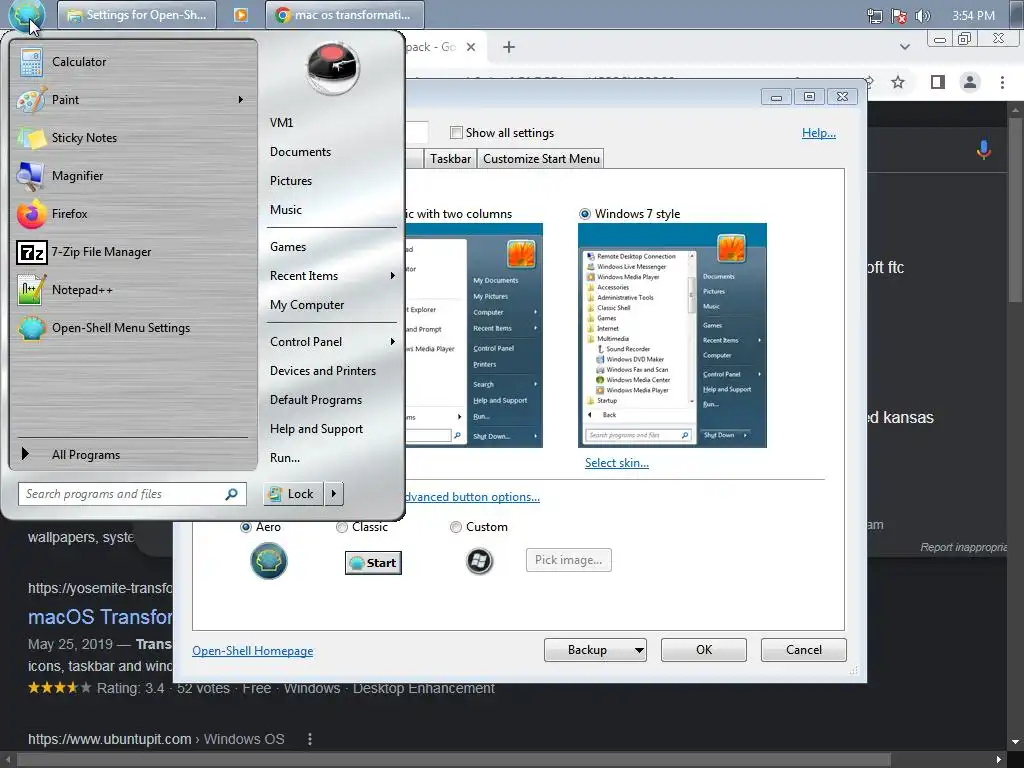This screenshot has height=768, width=1024.
Task: Click Windows 7 style preview thumbnail
Action: (672, 336)
